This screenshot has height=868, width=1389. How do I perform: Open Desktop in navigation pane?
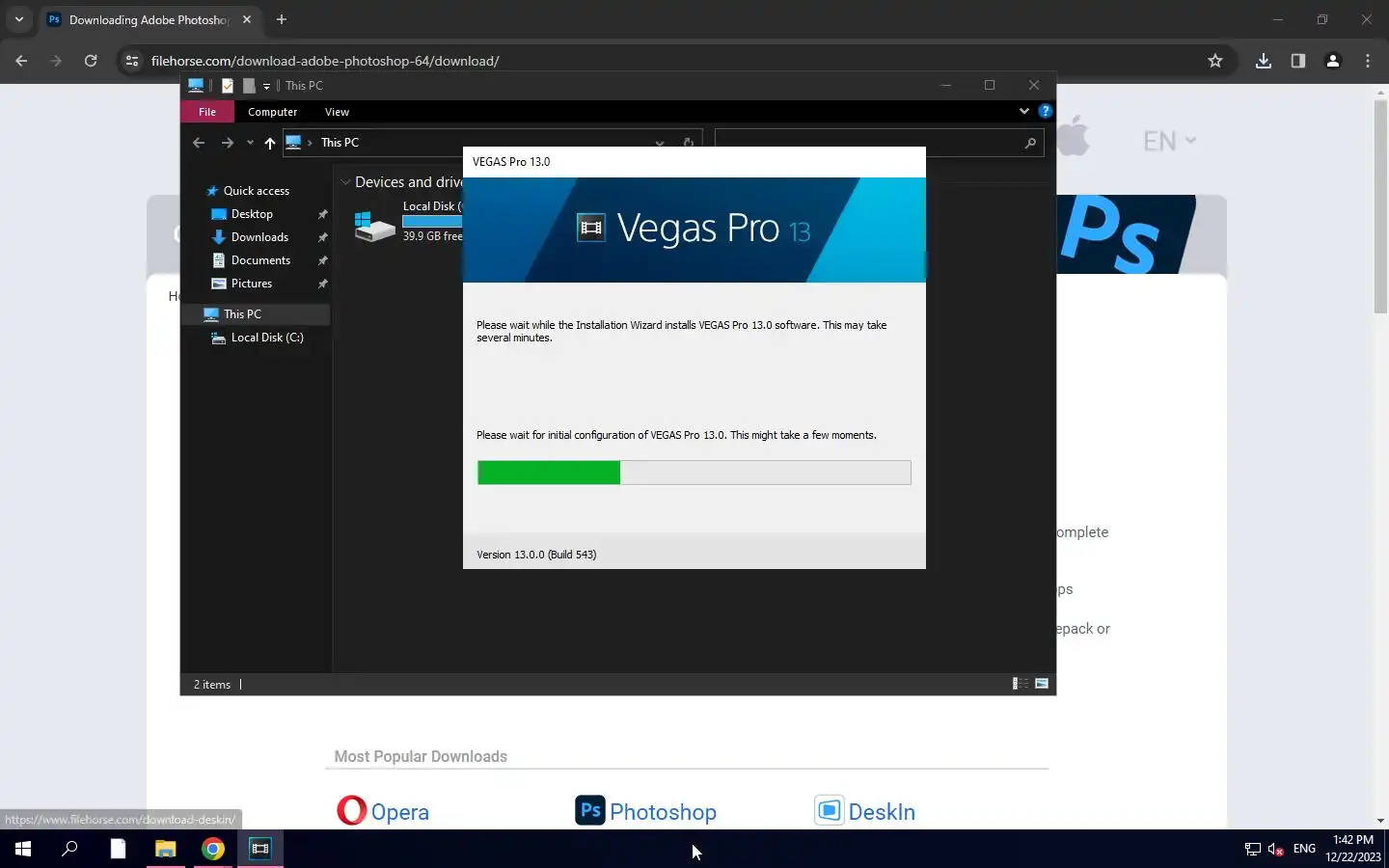(252, 214)
